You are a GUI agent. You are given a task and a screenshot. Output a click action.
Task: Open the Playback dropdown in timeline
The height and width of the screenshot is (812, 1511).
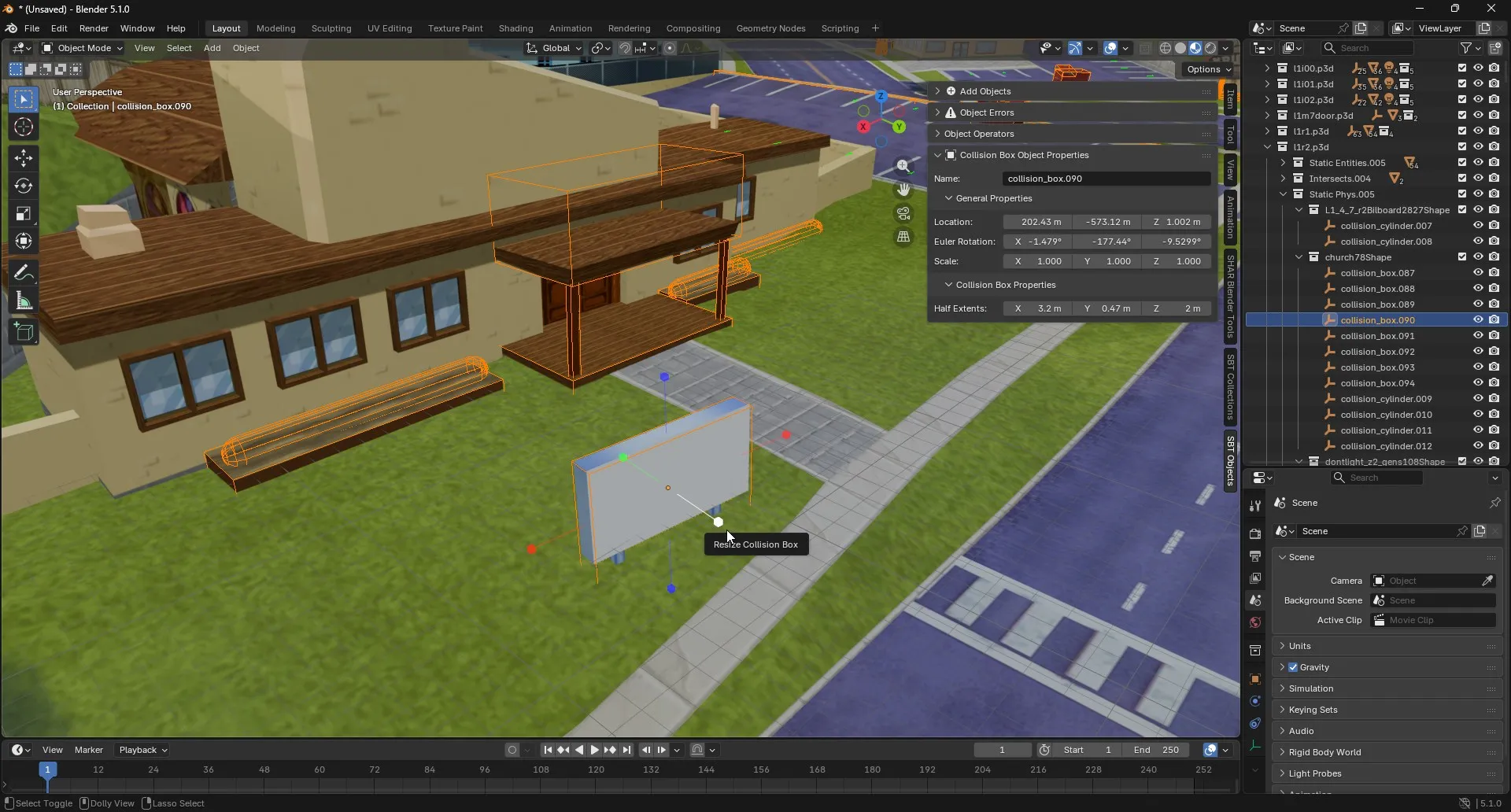[x=143, y=750]
